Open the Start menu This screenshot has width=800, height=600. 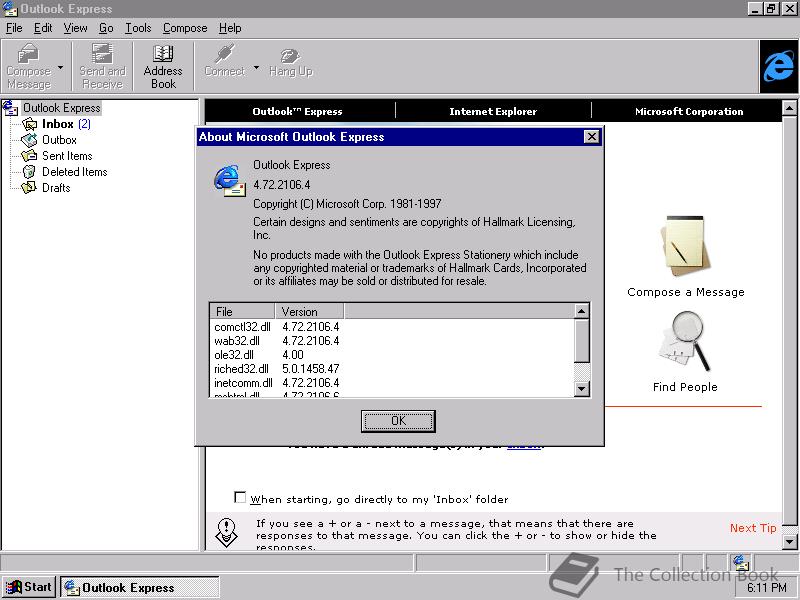[x=29, y=587]
